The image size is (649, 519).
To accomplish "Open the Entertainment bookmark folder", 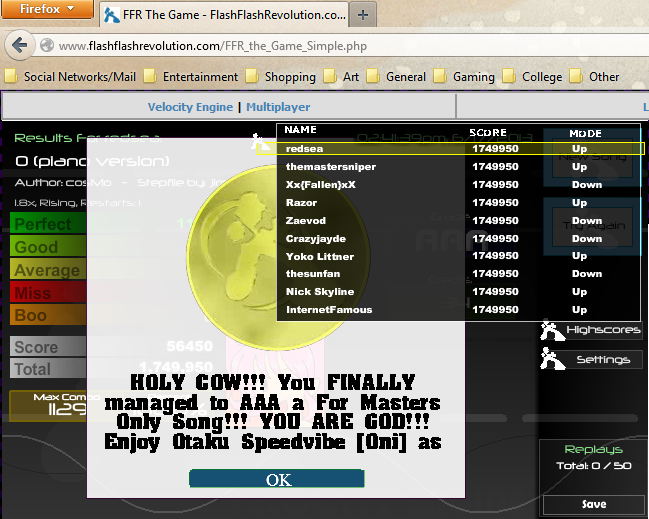I will [191, 77].
